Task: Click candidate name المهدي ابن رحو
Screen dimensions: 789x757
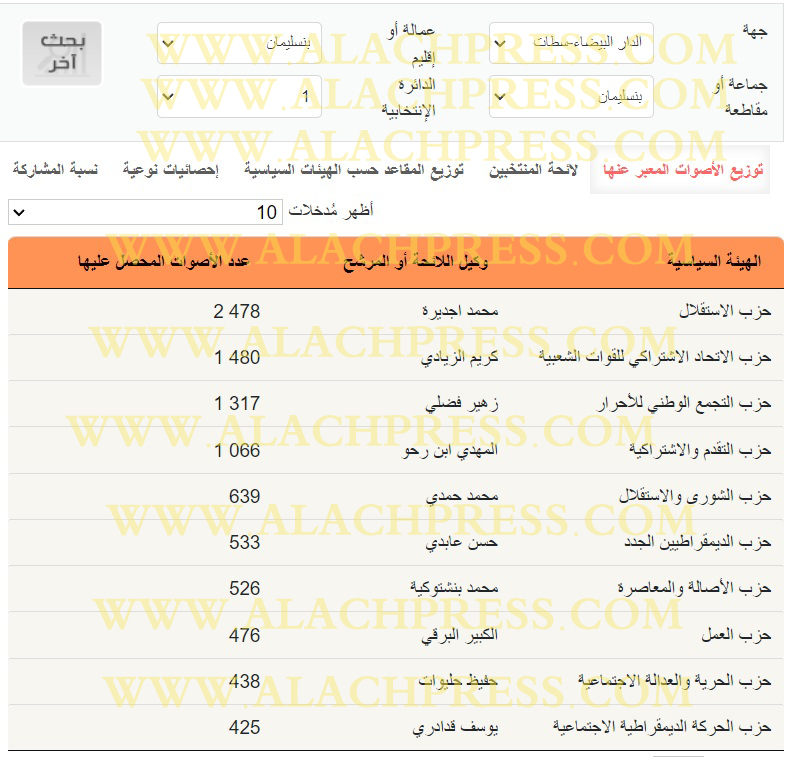Action: point(450,450)
